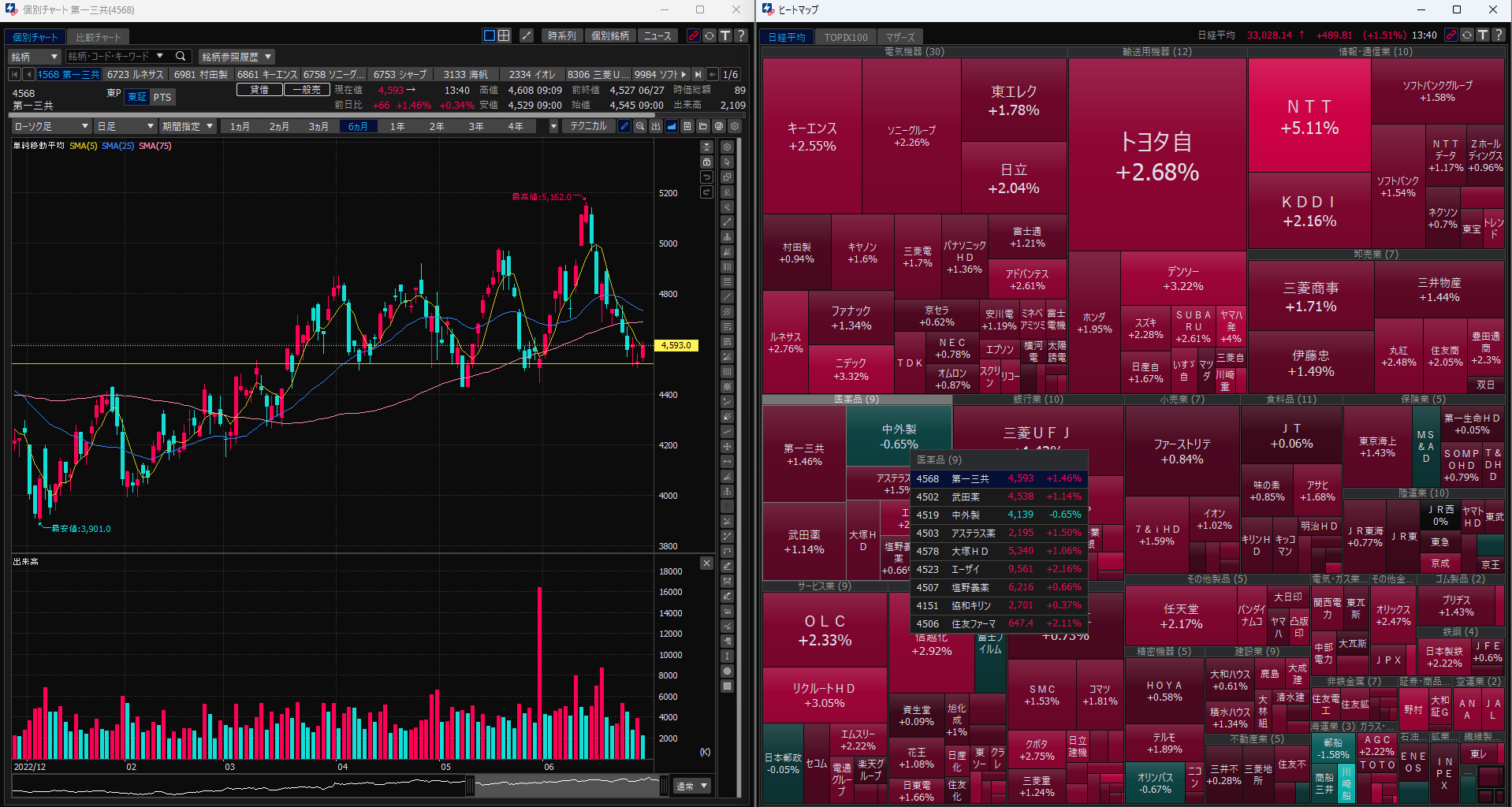Click the range slider handle below the chart
Viewport: 1512px width, 807px height.
(470, 786)
